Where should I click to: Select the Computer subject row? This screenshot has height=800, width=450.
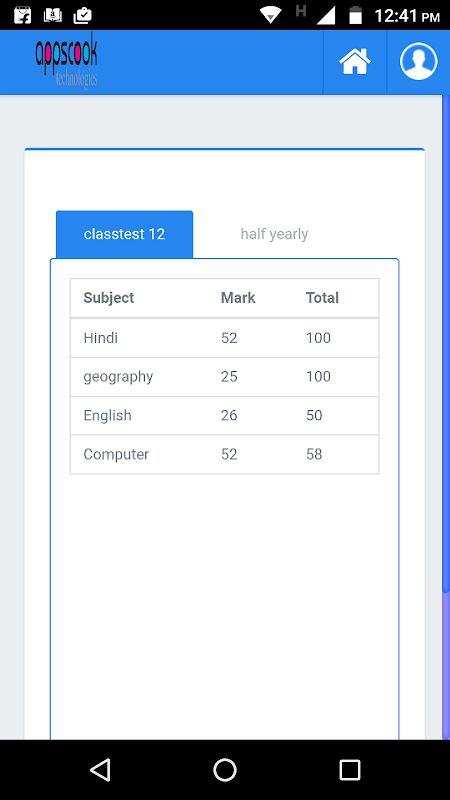point(224,454)
